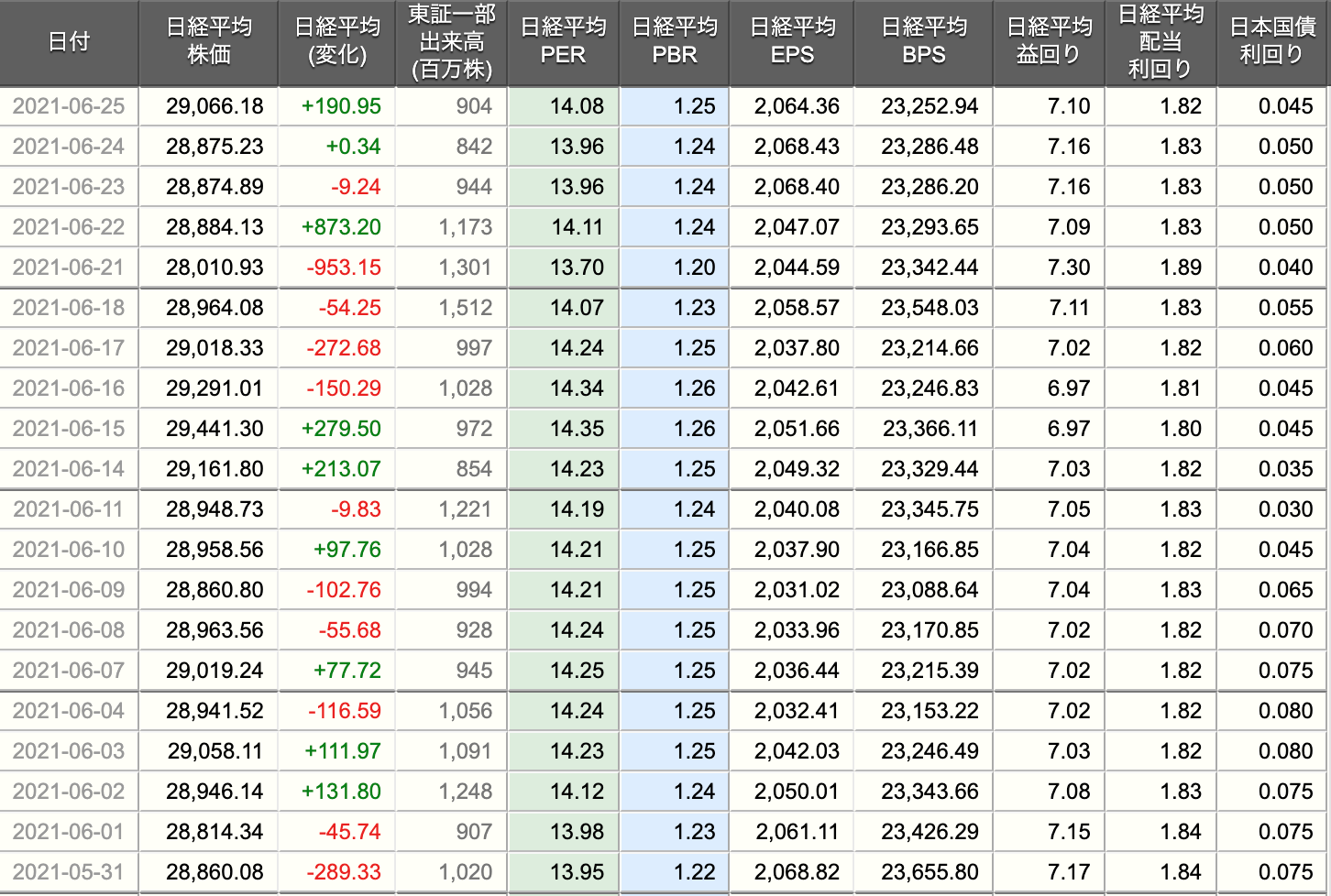Select the 日経平均(変化) column header
The height and width of the screenshot is (896, 1331).
coord(337,42)
